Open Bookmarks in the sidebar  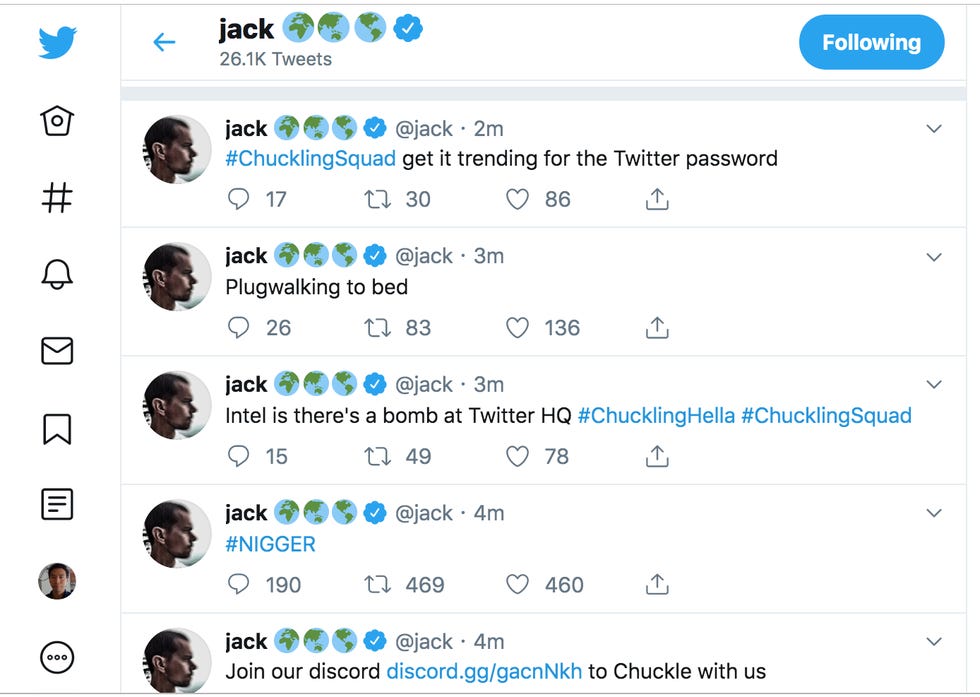point(57,428)
